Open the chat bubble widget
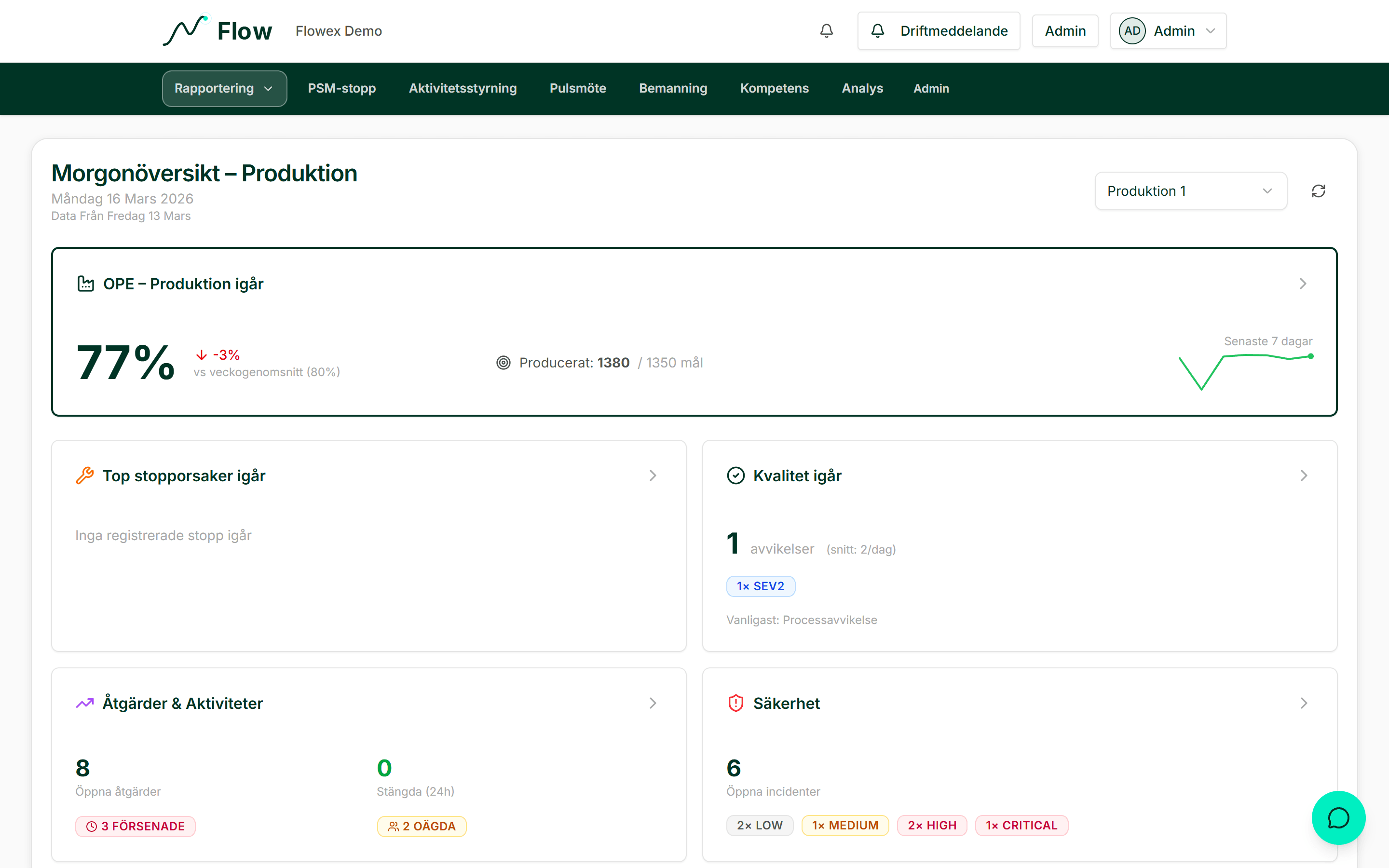This screenshot has height=868, width=1389. coord(1338,817)
